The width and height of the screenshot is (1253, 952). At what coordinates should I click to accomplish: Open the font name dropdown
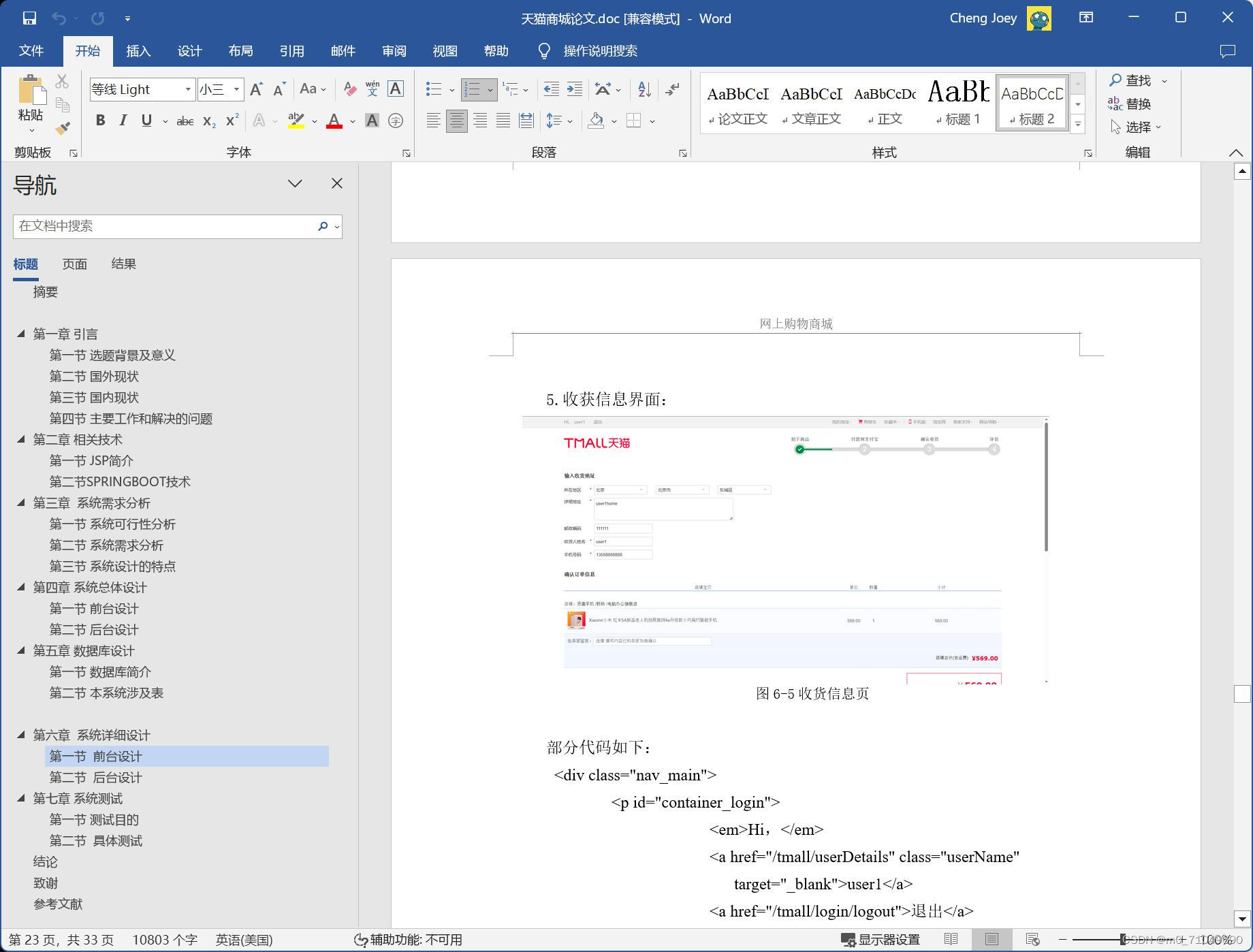[189, 89]
